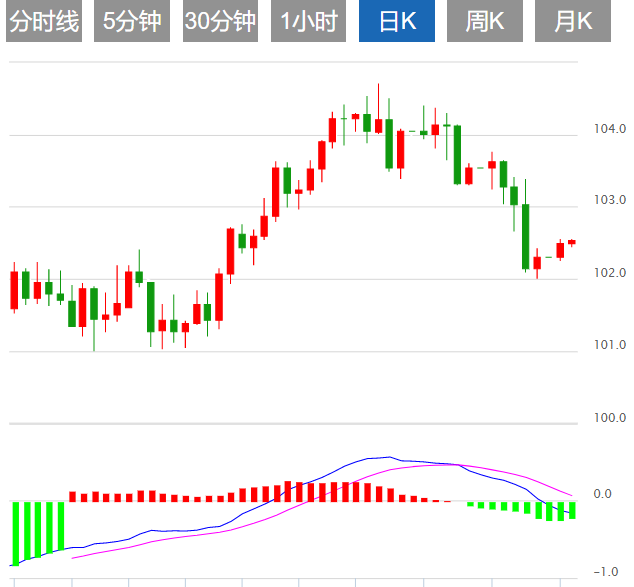The image size is (634, 587).
Task: Click the 103.0 price axis label
Action: [609, 201]
